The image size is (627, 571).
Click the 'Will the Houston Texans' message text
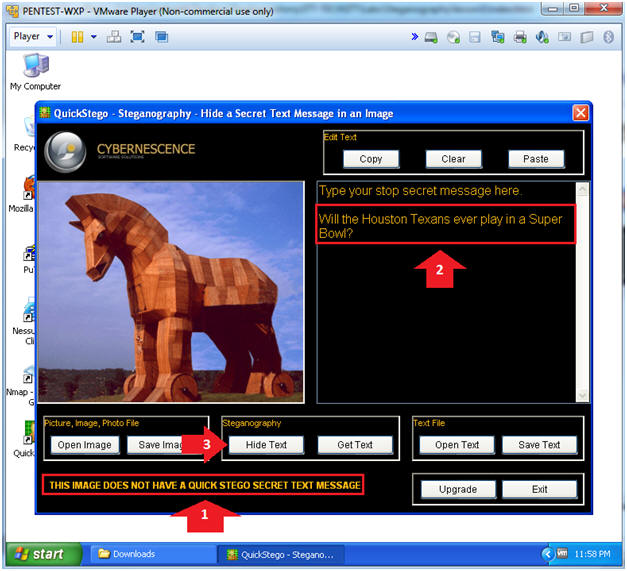[x=441, y=226]
